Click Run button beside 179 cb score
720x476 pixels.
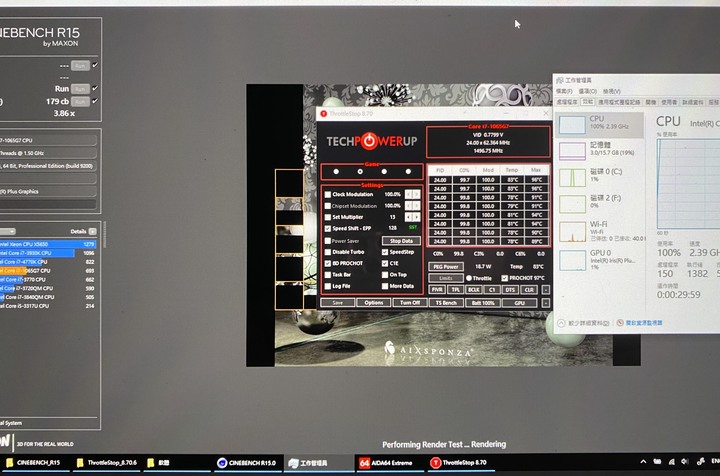click(80, 101)
